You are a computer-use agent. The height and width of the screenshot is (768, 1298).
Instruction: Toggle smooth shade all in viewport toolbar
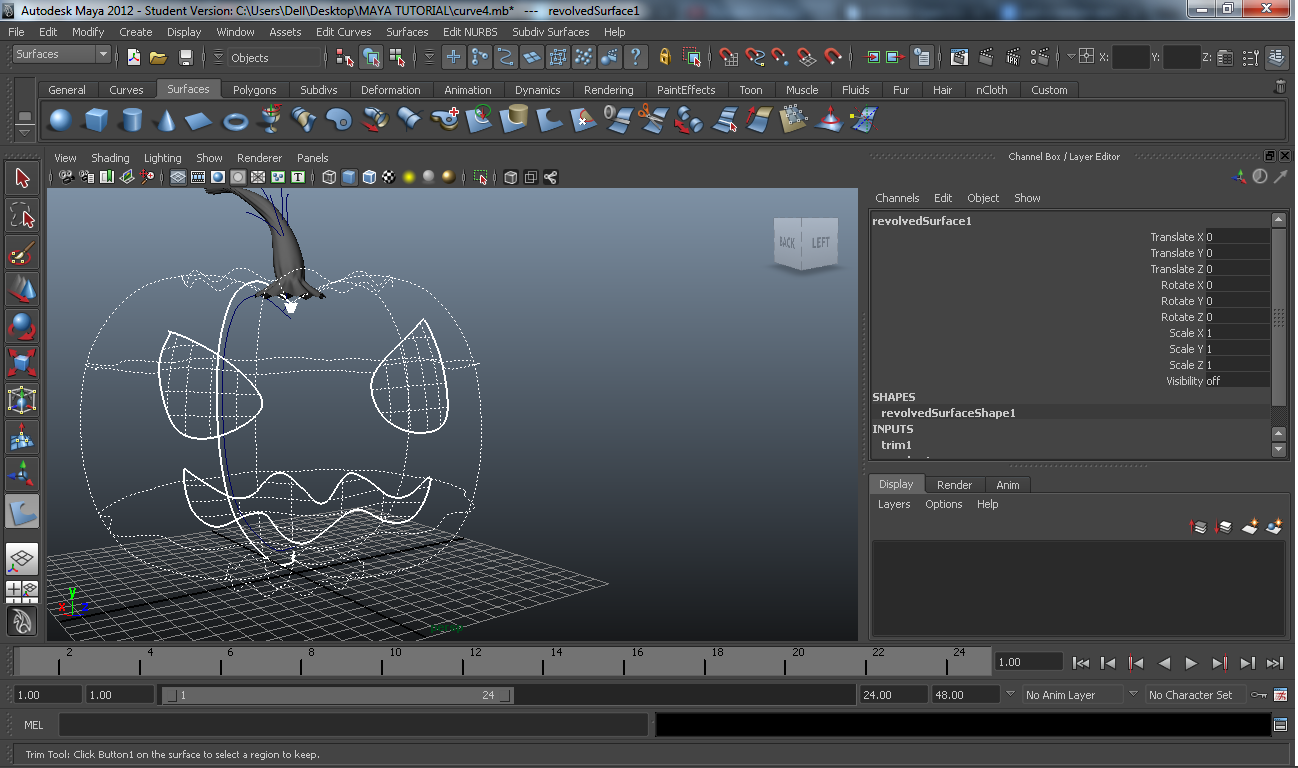tap(349, 178)
